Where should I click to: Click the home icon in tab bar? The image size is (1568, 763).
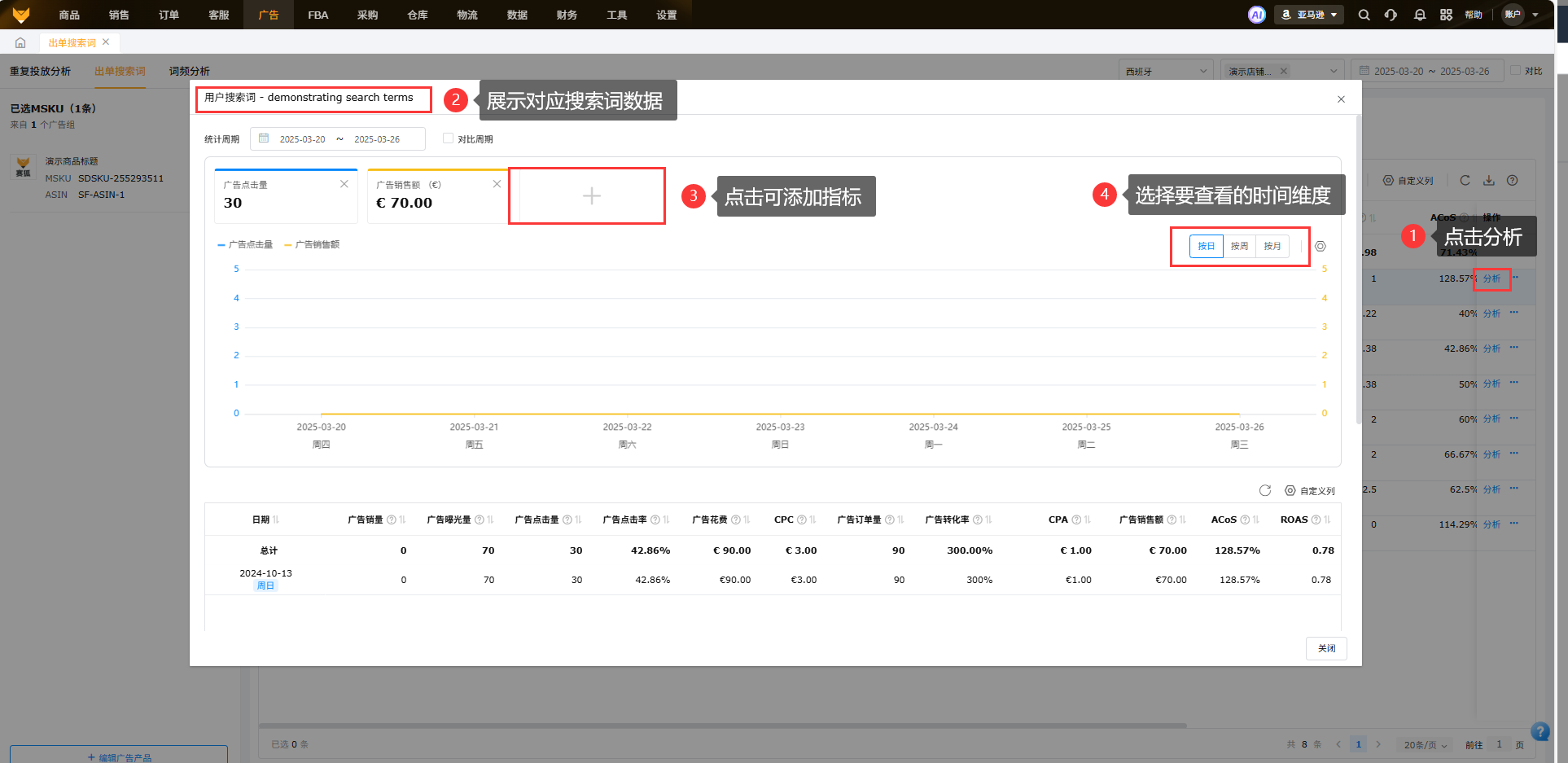point(20,42)
